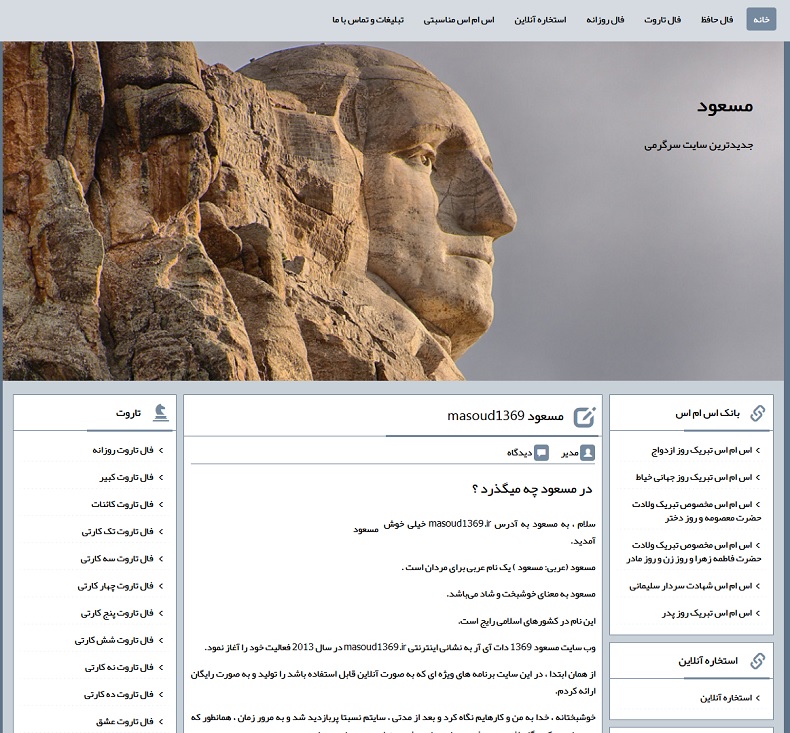Go to فال تاروت in the top menu
Image resolution: width=790 pixels, height=733 pixels.
pyautogui.click(x=662, y=20)
